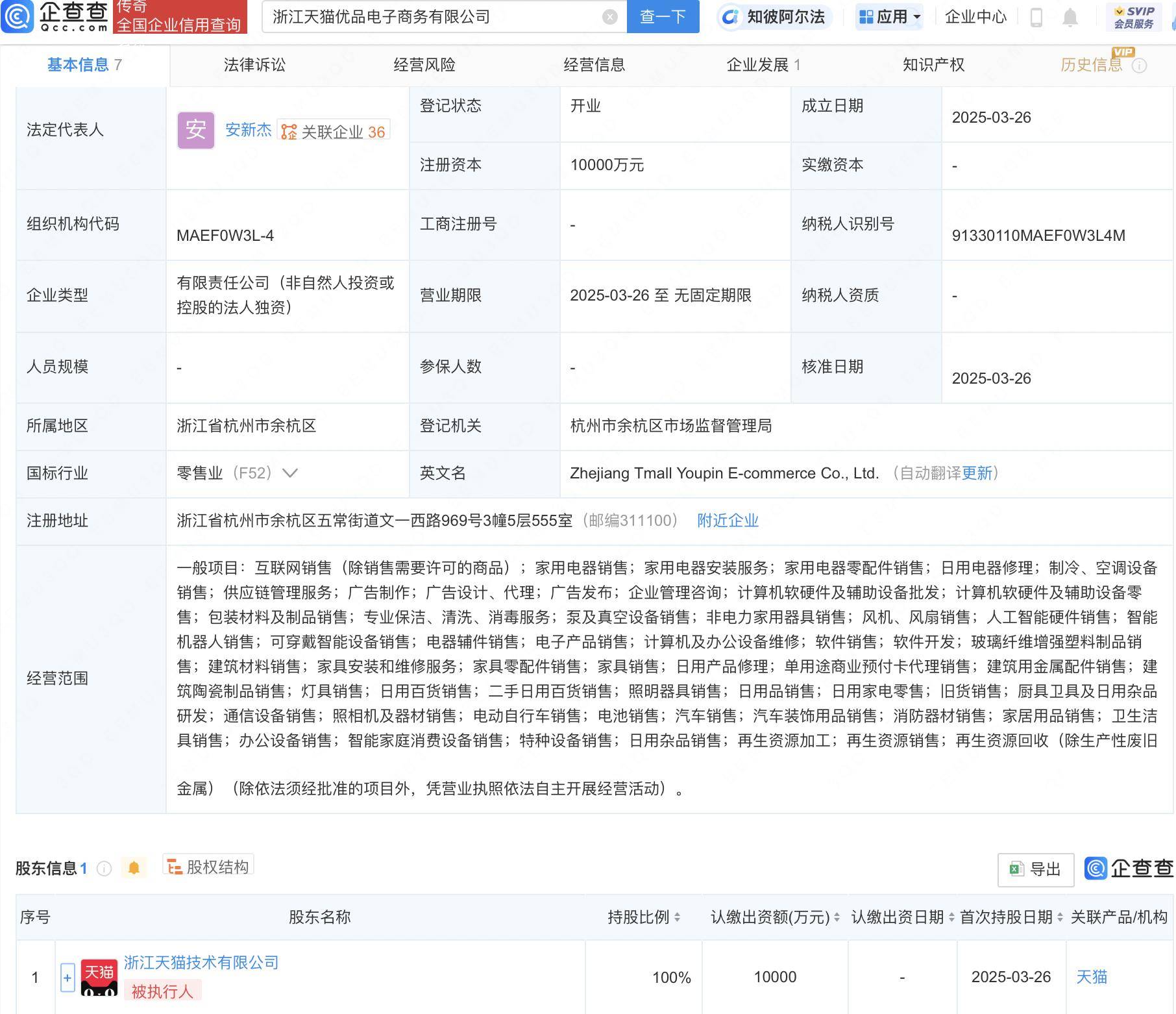Click the mobile phone icon
This screenshot has width=1176, height=1014.
pyautogui.click(x=1036, y=18)
